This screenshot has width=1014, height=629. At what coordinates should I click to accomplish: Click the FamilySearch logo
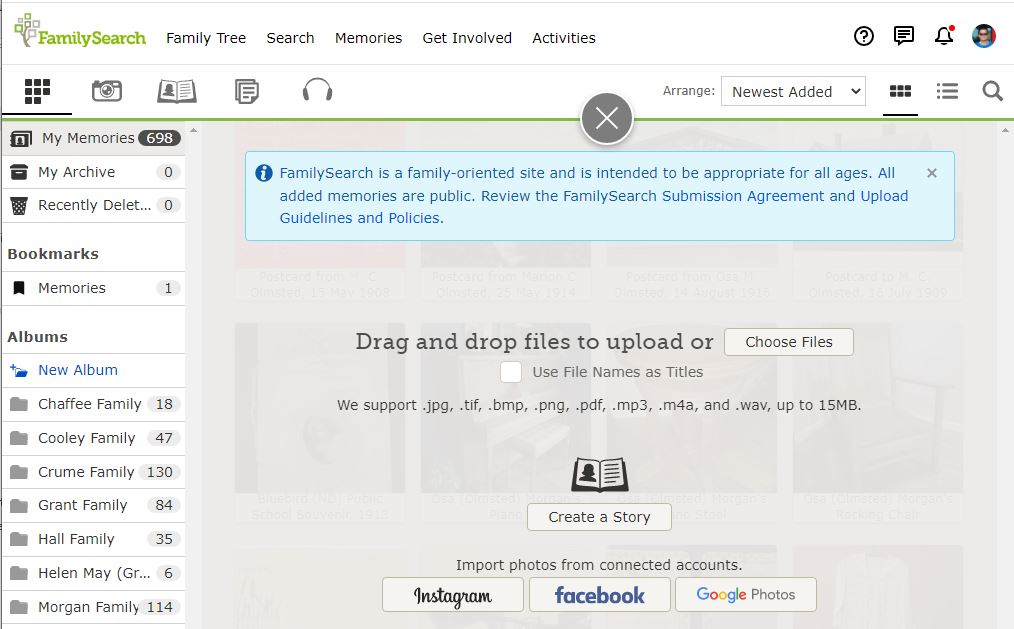(x=80, y=31)
